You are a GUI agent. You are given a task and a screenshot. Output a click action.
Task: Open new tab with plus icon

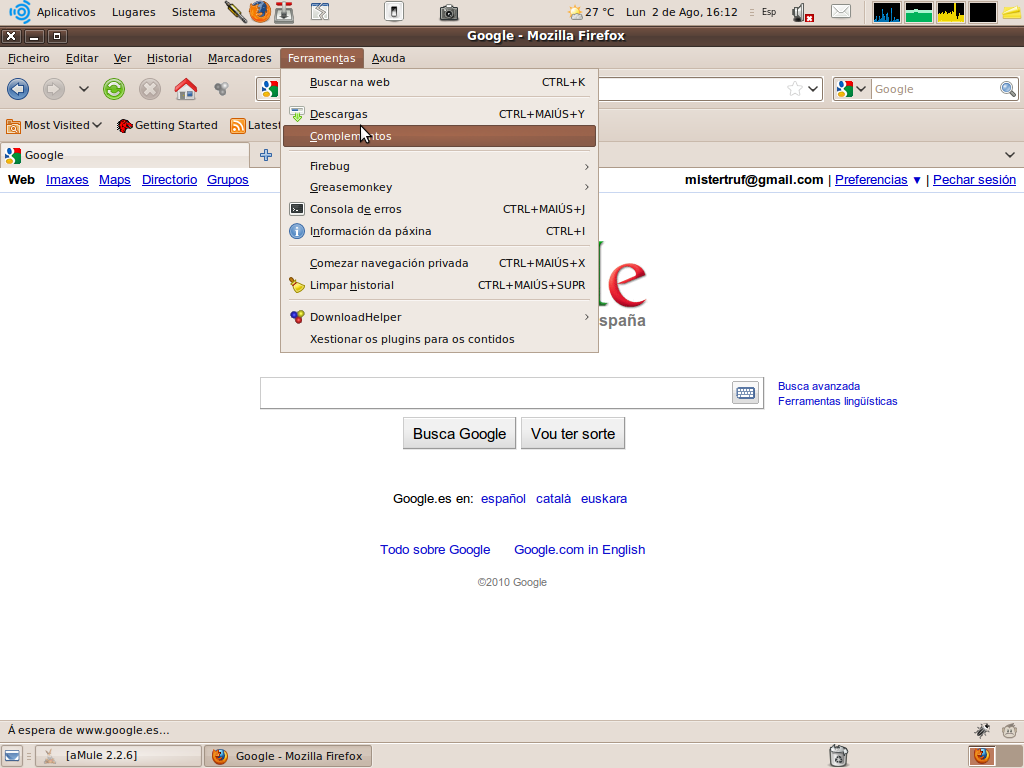click(266, 155)
